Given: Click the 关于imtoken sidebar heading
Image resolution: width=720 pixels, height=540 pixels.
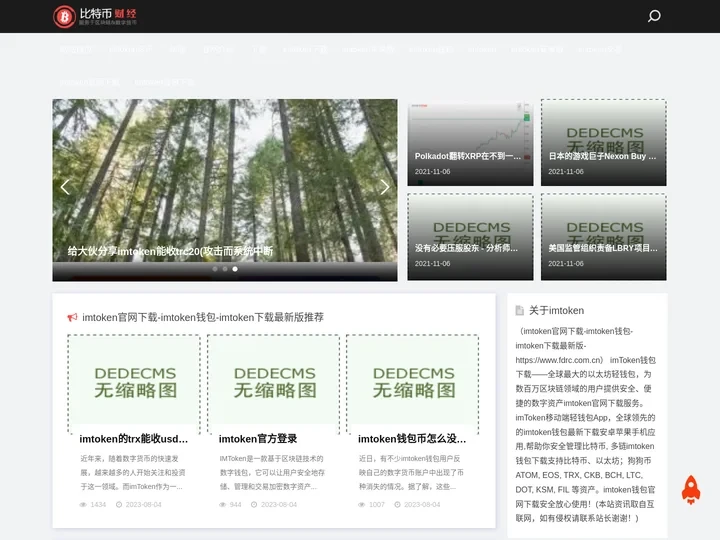Looking at the screenshot, I should (556, 310).
